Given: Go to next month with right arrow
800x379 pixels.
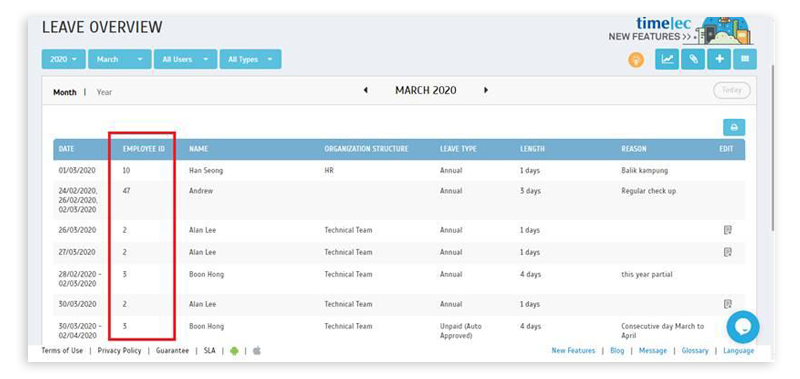Looking at the screenshot, I should [x=486, y=90].
